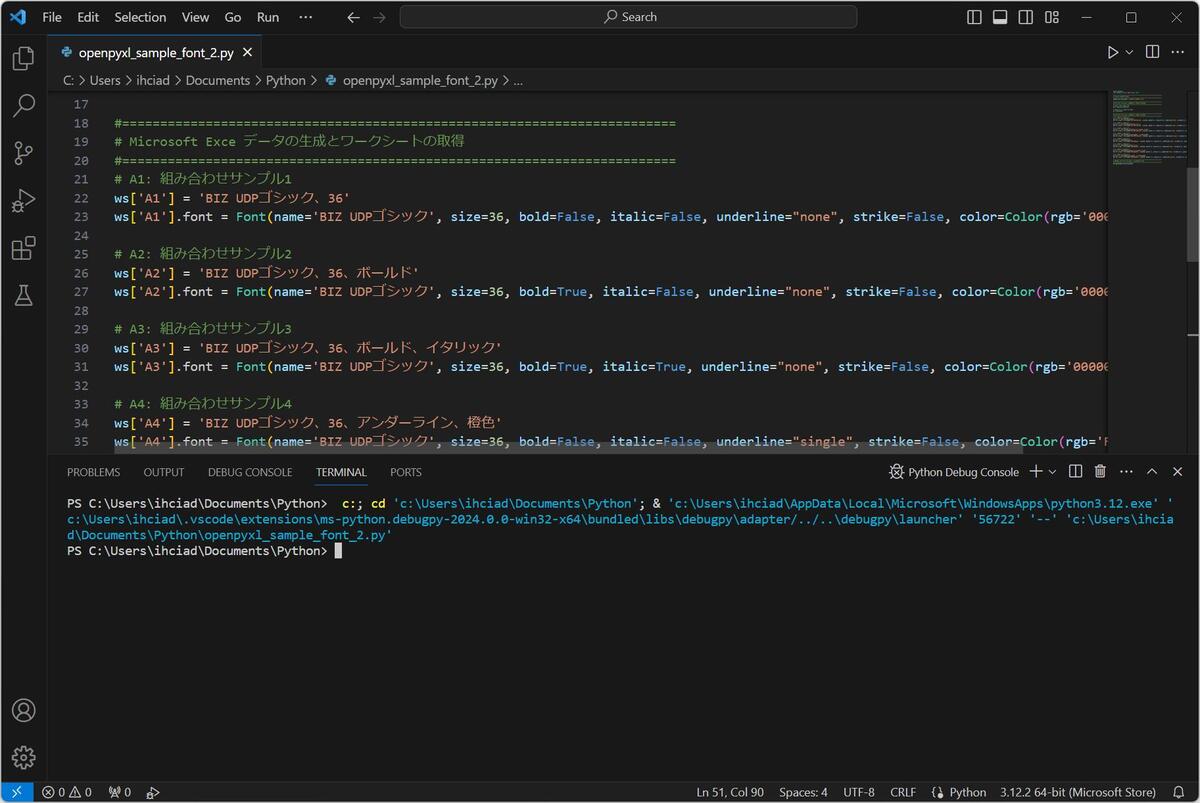Open the Run menu

[x=268, y=17]
